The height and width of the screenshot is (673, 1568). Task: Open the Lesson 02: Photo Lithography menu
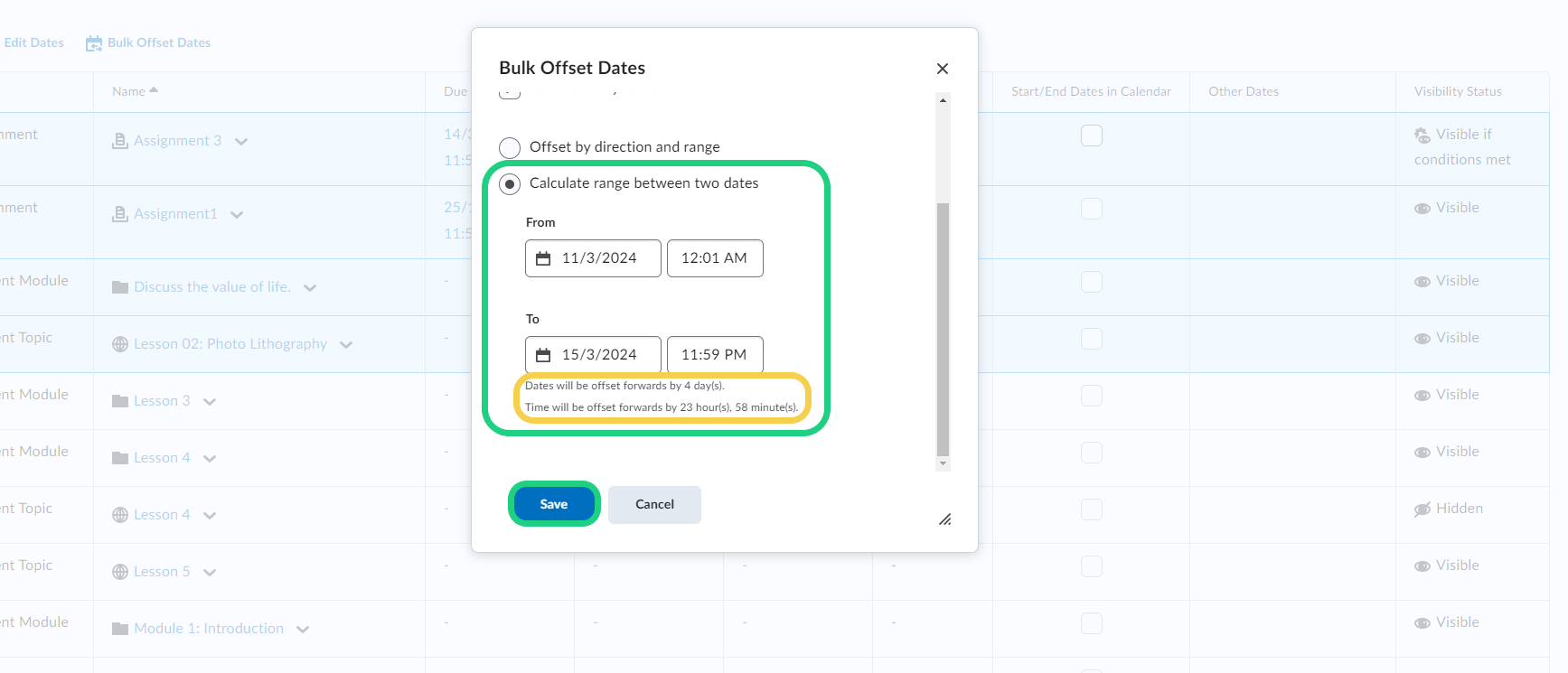click(x=346, y=345)
